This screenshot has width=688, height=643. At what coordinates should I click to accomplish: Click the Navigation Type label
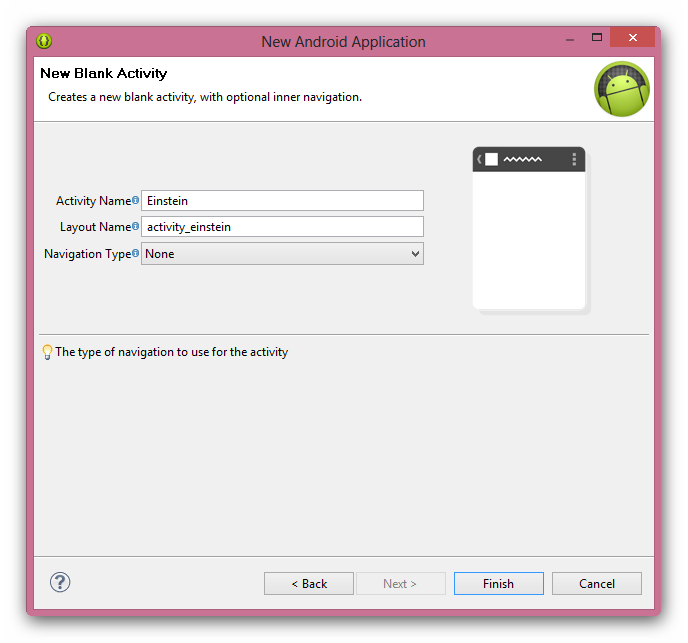tap(88, 254)
